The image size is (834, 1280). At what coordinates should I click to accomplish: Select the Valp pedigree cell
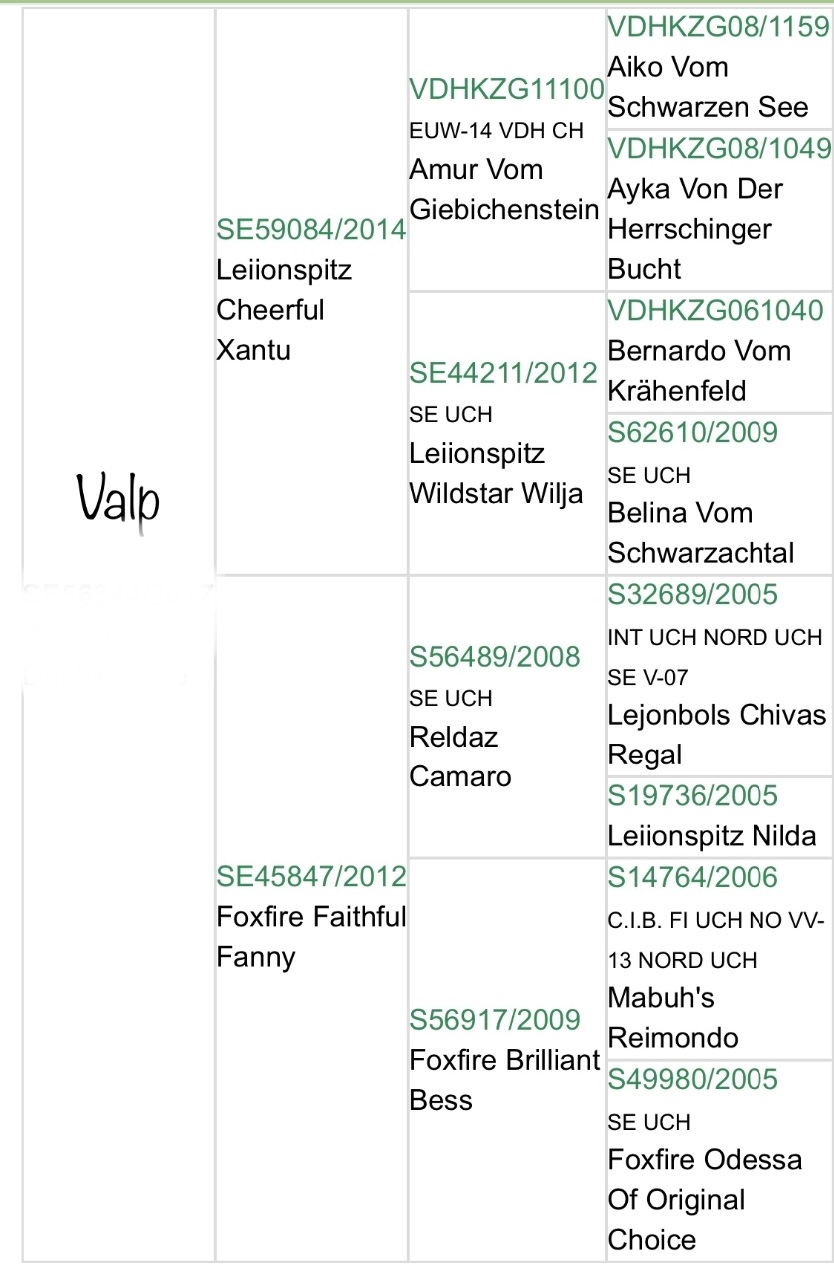pos(118,498)
